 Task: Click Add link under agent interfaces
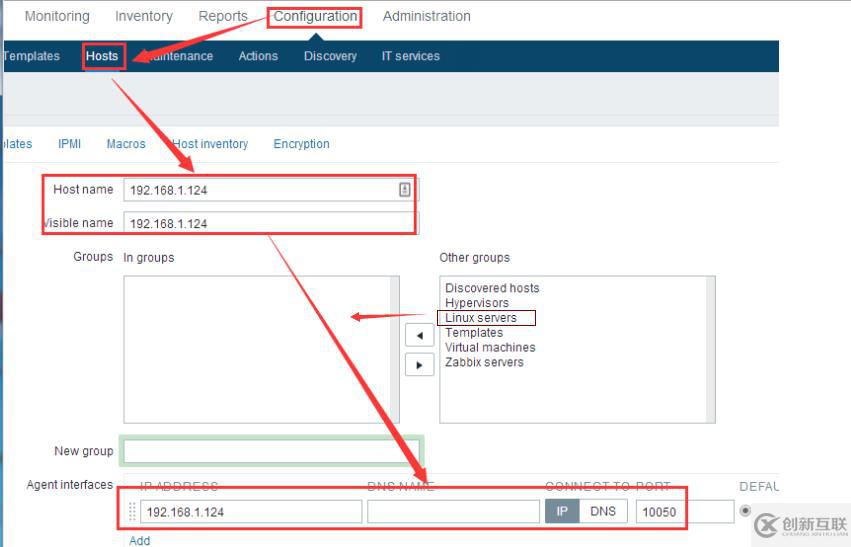[x=139, y=540]
